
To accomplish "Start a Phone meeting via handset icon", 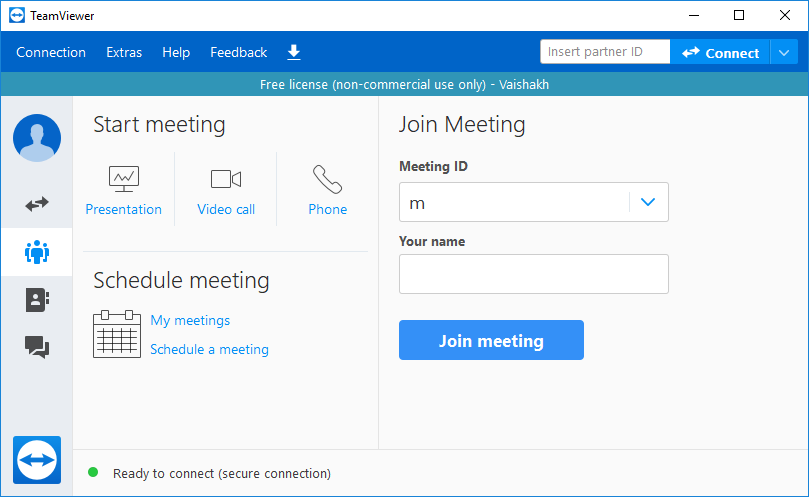I will [327, 179].
